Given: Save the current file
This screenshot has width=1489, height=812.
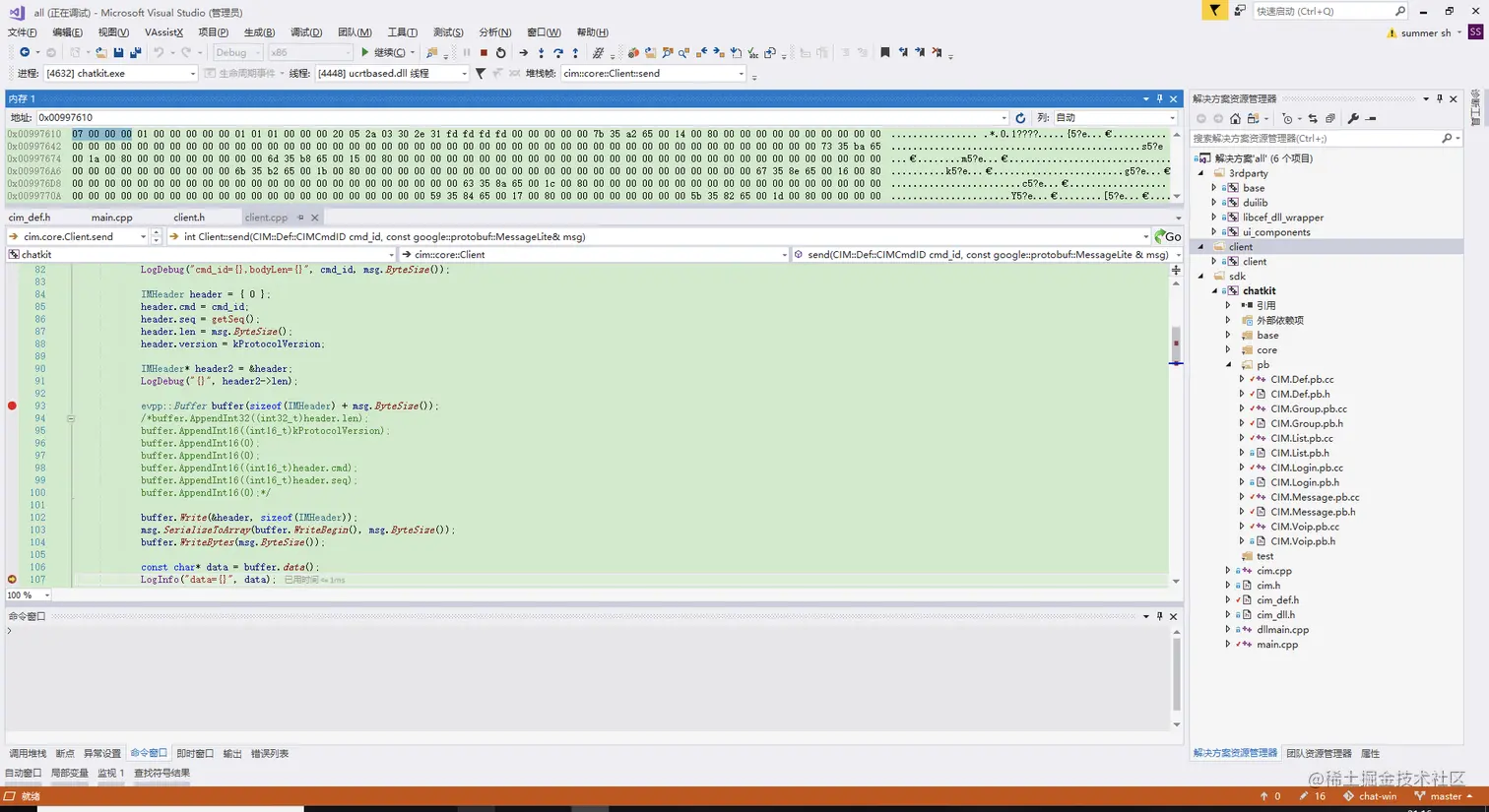Looking at the screenshot, I should click(118, 53).
